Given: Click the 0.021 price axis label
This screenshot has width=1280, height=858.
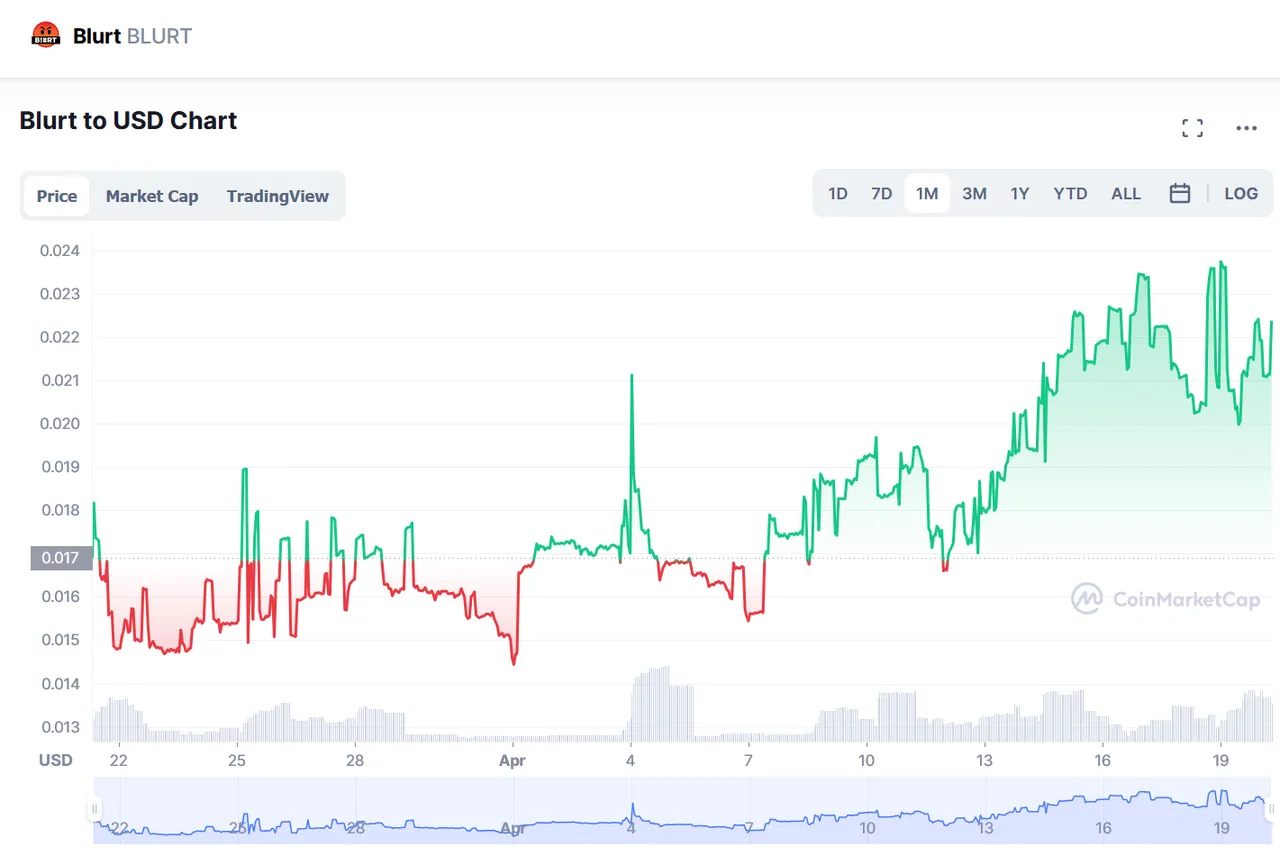Looking at the screenshot, I should [x=60, y=381].
